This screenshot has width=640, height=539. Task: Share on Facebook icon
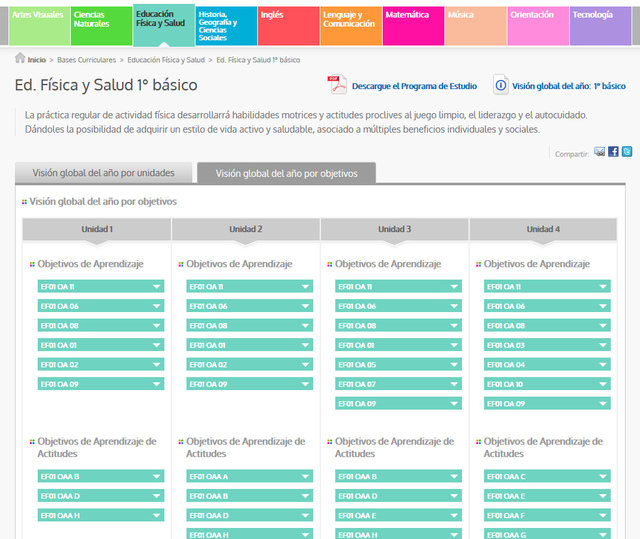click(x=613, y=152)
